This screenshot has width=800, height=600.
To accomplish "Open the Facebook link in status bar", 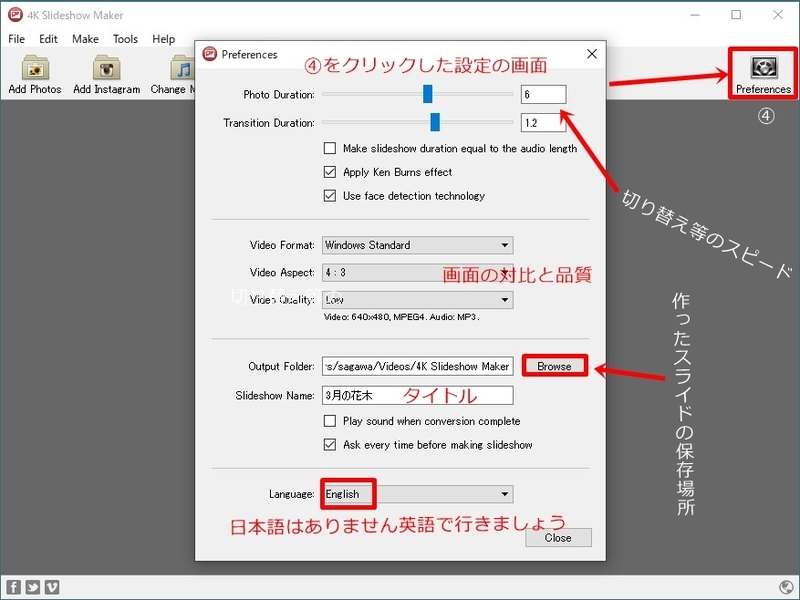I will (x=14, y=587).
